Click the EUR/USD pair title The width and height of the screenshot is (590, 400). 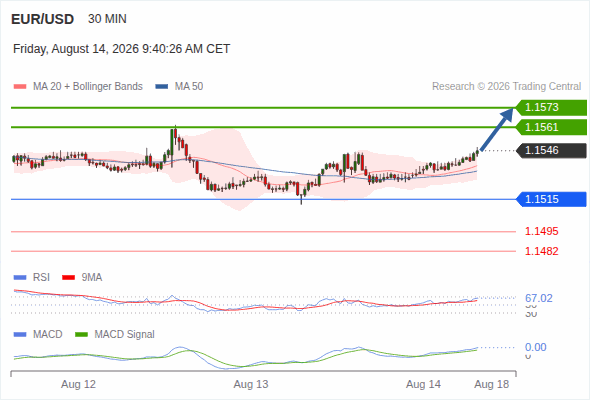[x=43, y=19]
